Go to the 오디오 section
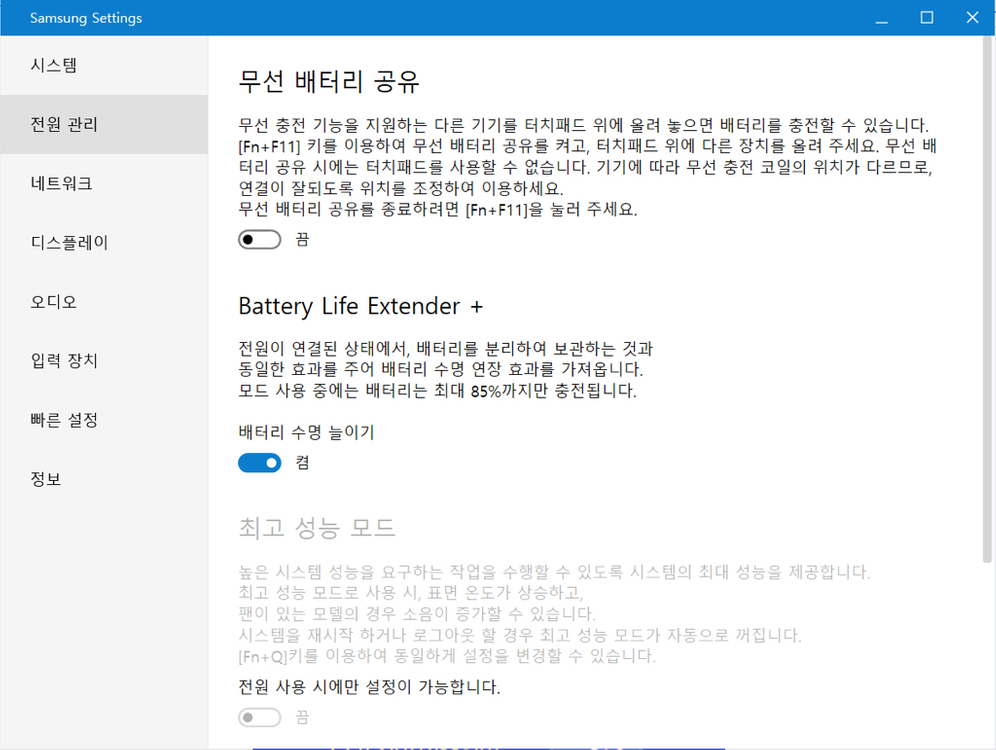Image resolution: width=996 pixels, height=750 pixels. click(53, 301)
